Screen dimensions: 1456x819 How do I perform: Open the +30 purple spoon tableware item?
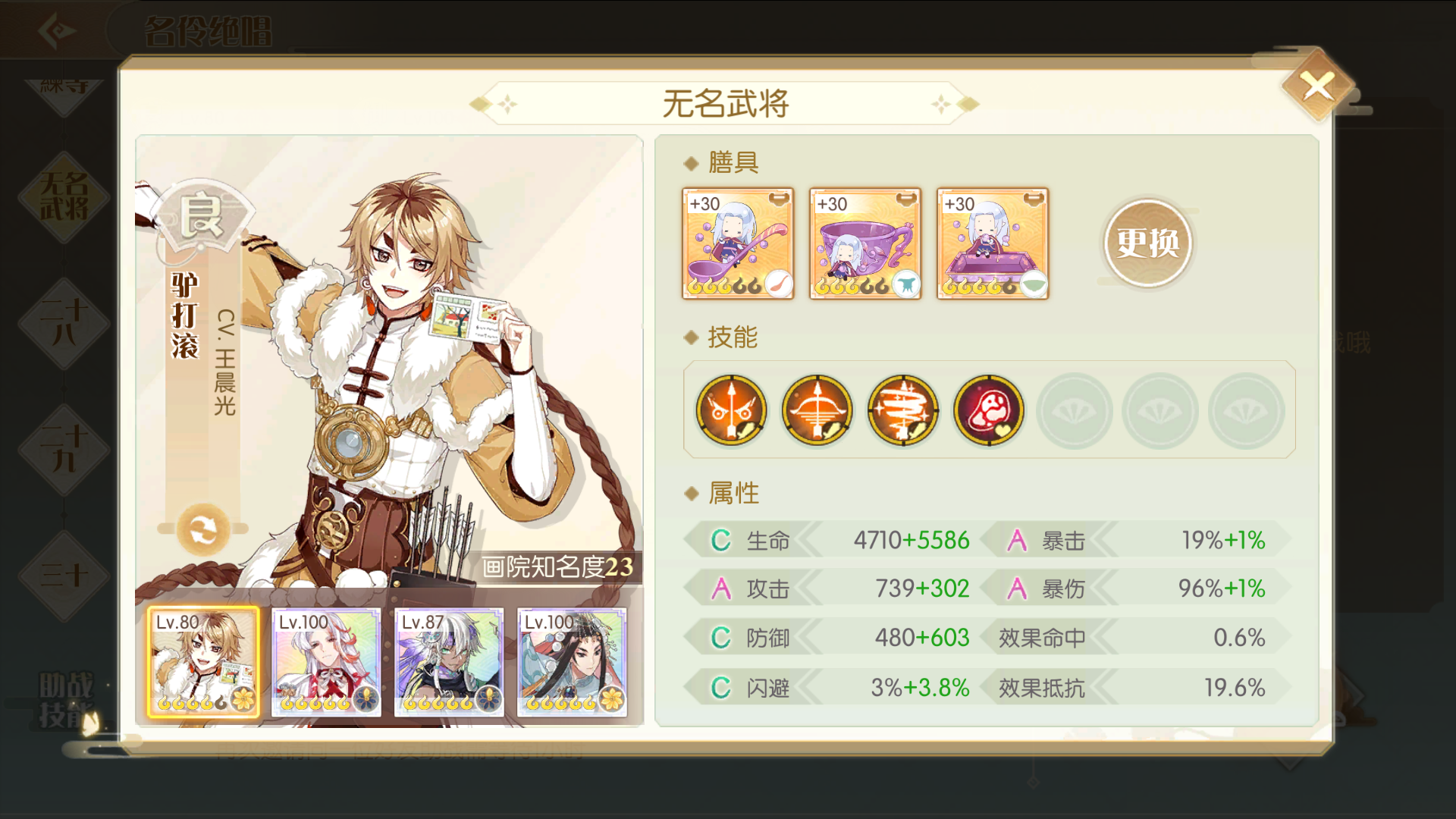[x=738, y=243]
